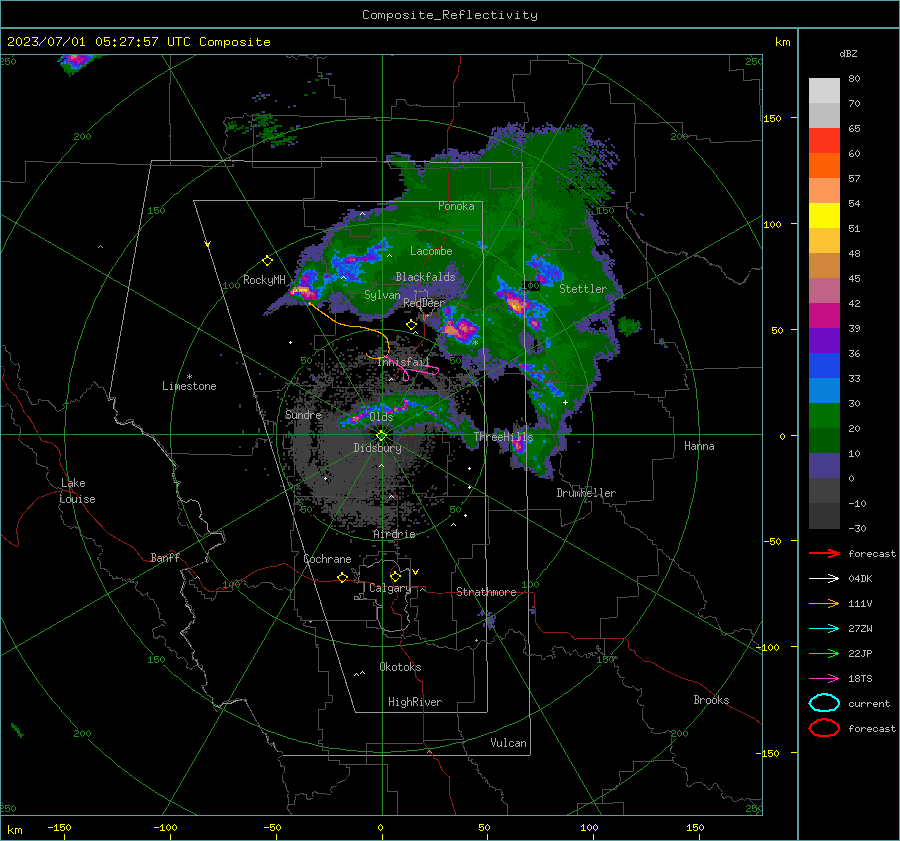Select yellow V marker northwest of RockyMH

(207, 245)
